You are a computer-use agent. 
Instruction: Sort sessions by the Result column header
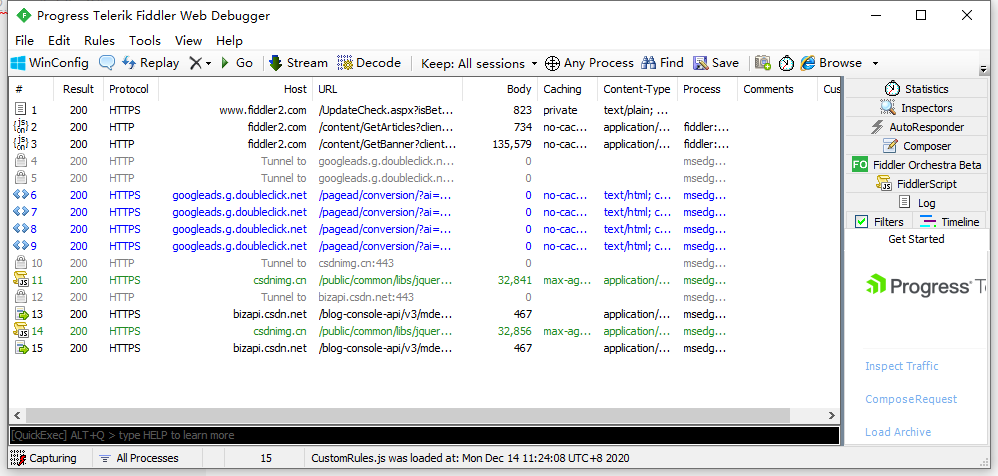78,89
